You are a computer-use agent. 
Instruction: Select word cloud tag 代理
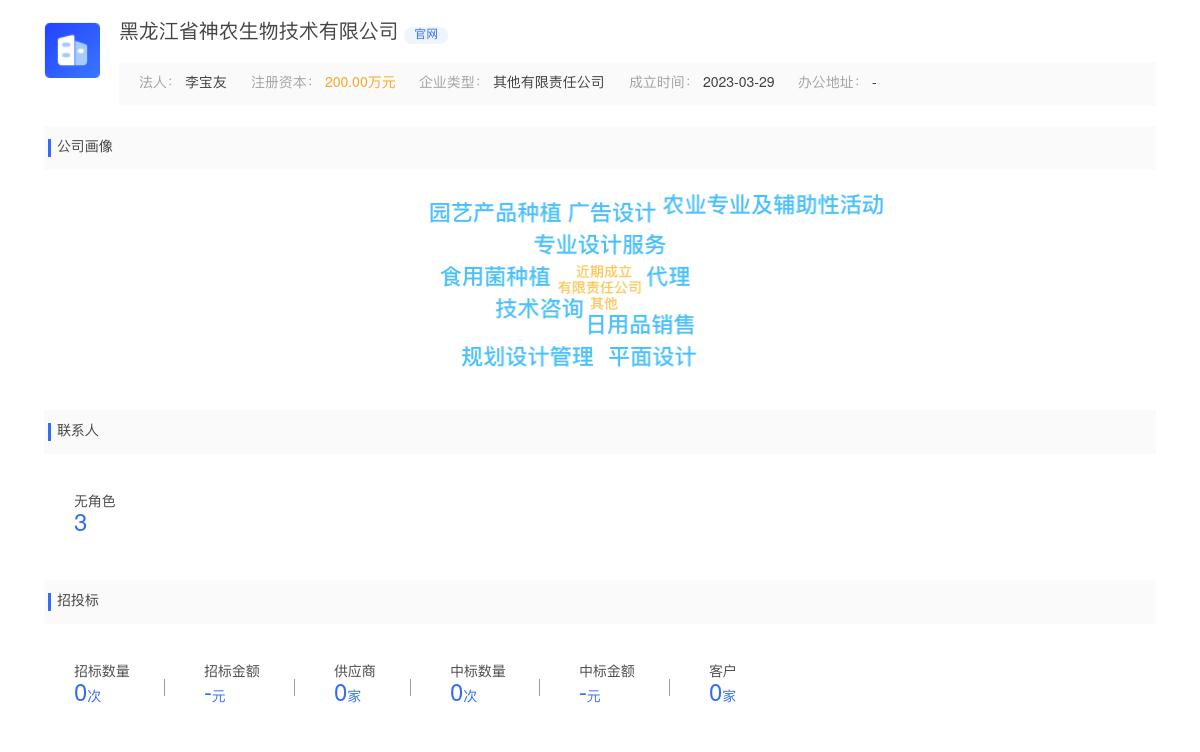coord(668,277)
